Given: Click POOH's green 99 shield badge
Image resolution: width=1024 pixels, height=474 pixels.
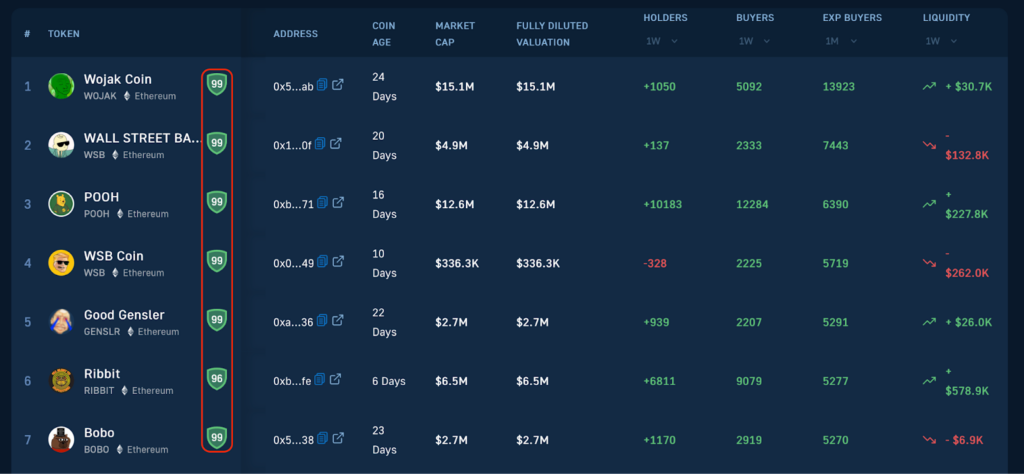Looking at the screenshot, I should pyautogui.click(x=216, y=202).
